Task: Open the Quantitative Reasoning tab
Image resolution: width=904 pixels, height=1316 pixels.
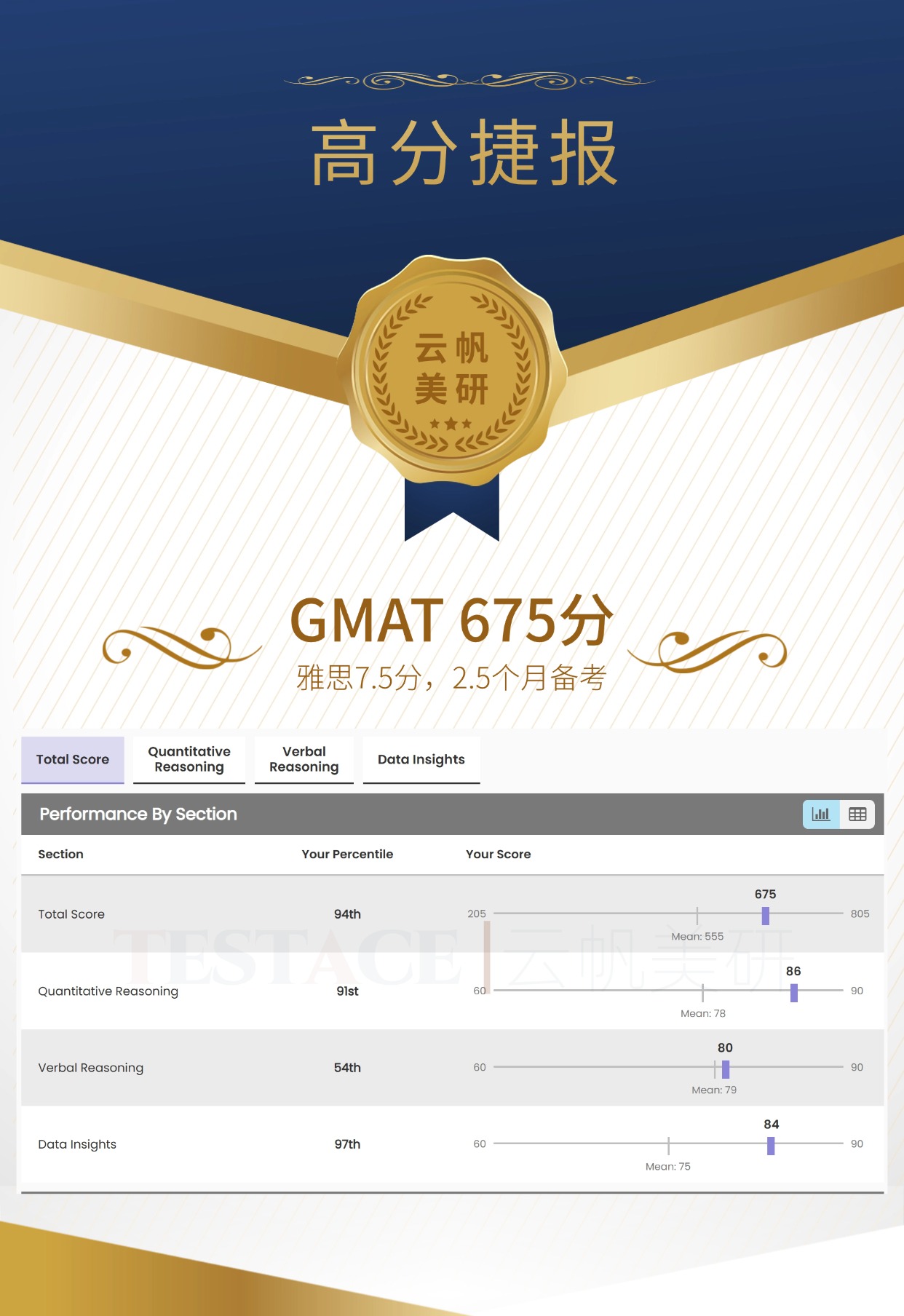Action: 189,759
